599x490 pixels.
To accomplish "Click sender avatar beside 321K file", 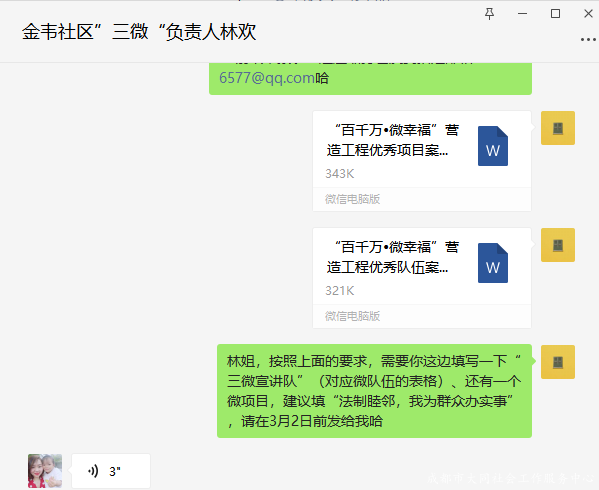I will click(558, 245).
